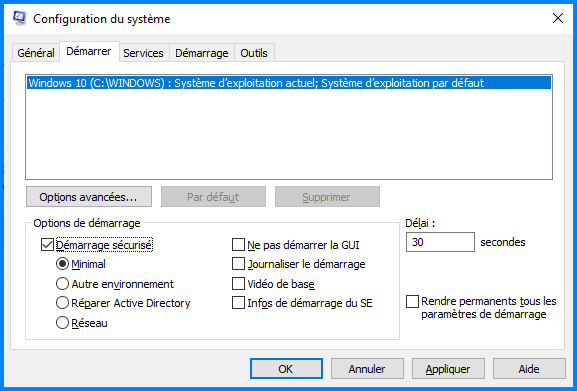Viewport: 577px width, 391px height.
Task: Enable Ne pas démarrer la GUI
Action: pos(238,245)
